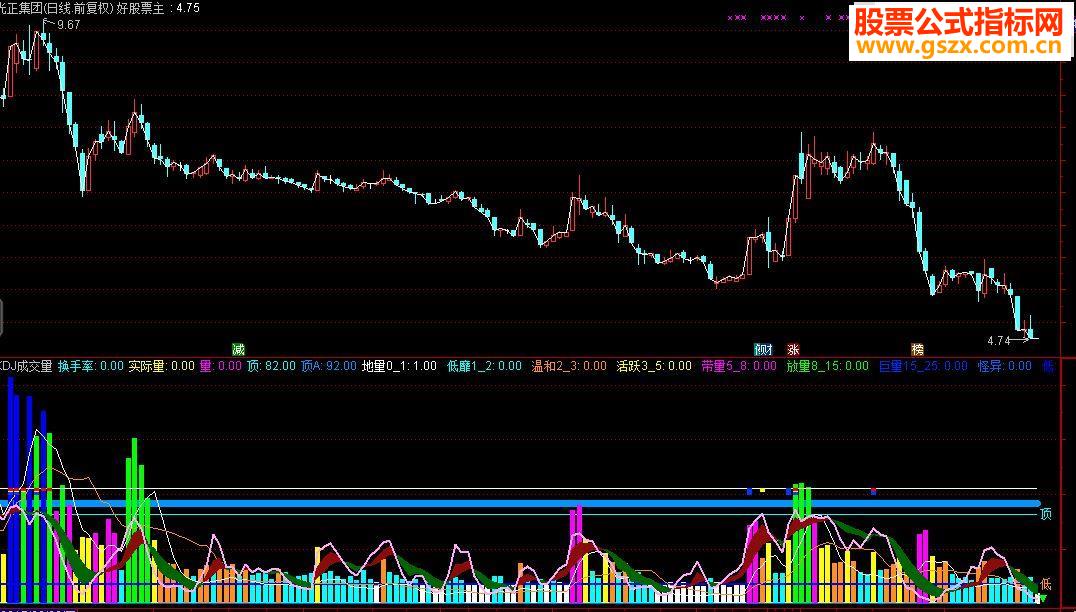Image resolution: width=1076 pixels, height=612 pixels.
Task: Click the cyan 财 marker icon
Action: click(764, 349)
